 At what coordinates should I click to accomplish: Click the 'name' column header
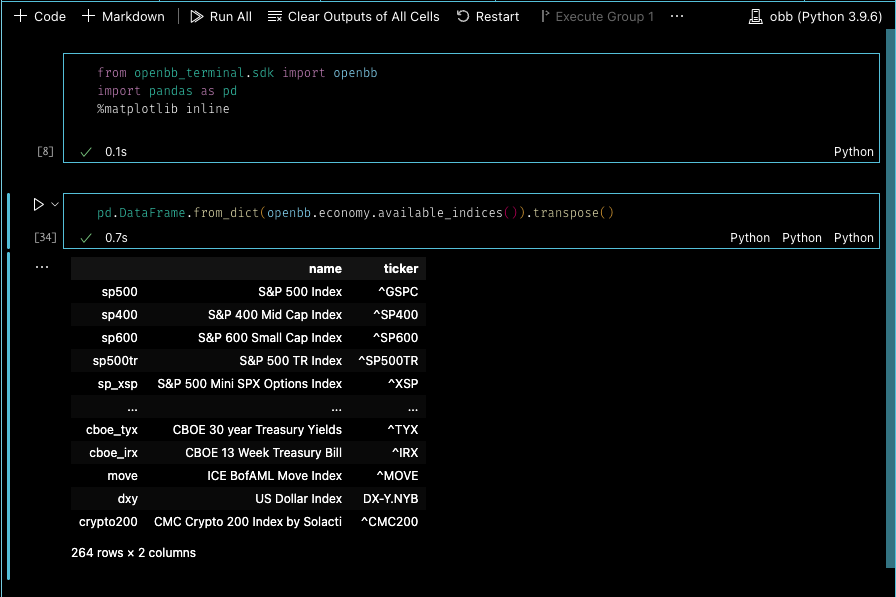click(x=325, y=269)
